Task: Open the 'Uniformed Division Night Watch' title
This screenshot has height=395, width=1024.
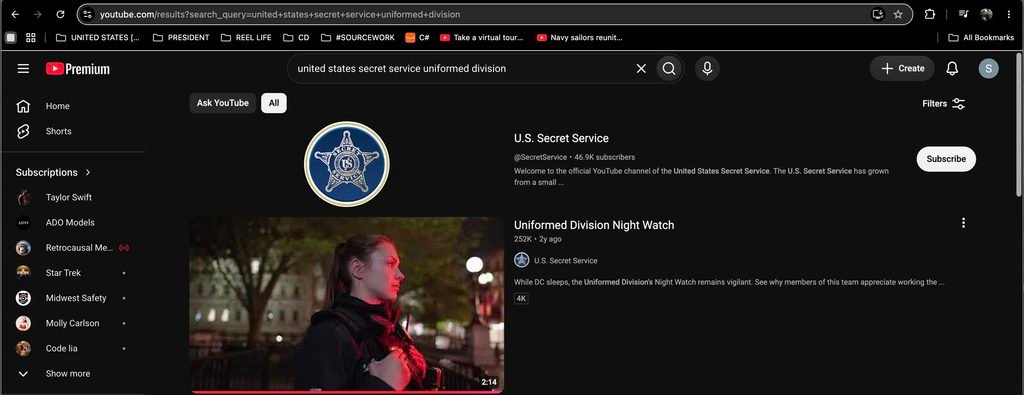Action: pos(594,225)
